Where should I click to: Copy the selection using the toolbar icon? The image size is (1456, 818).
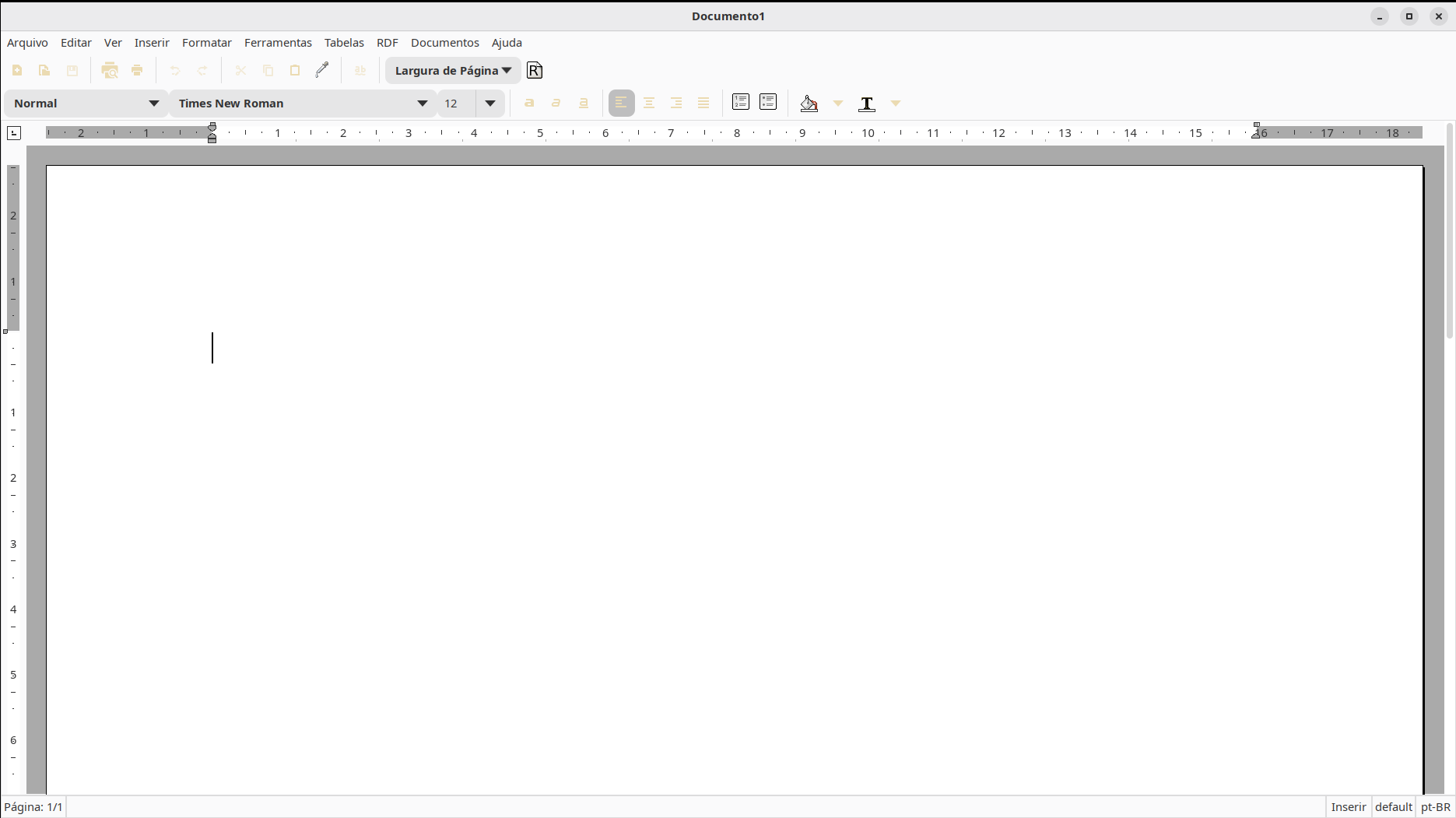268,70
